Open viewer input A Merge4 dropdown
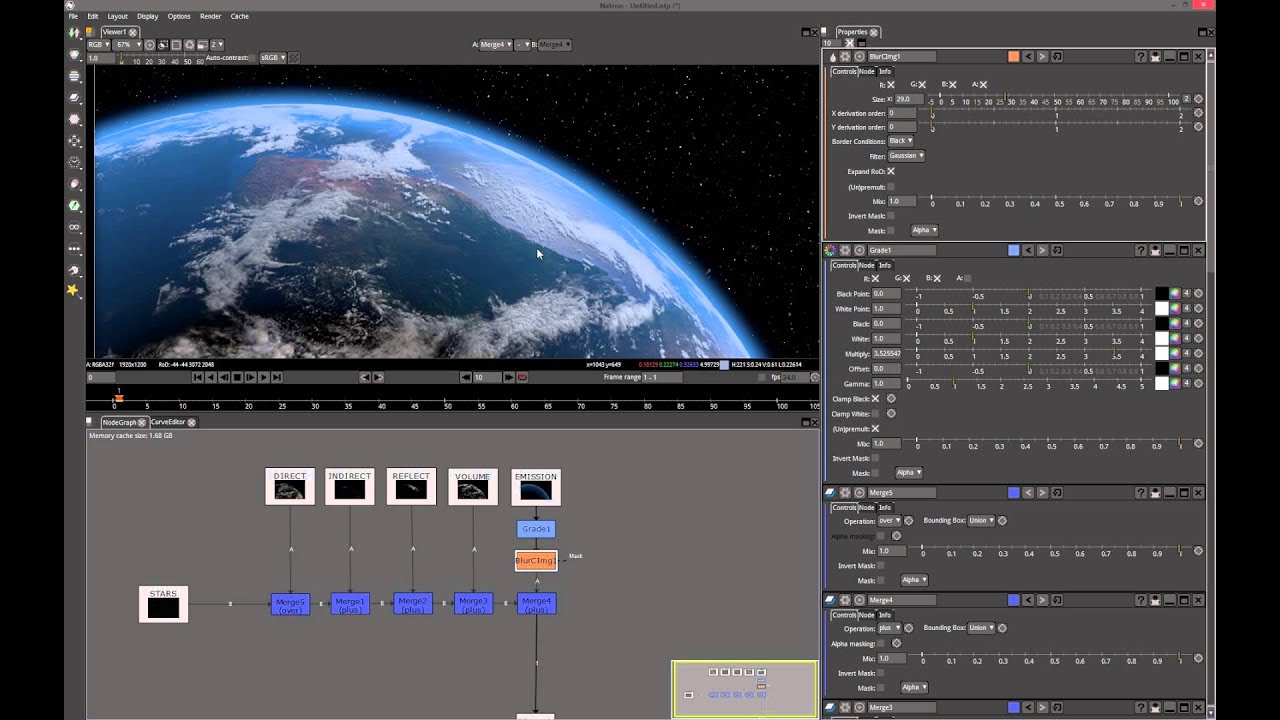Viewport: 1280px width, 720px height. [x=497, y=45]
